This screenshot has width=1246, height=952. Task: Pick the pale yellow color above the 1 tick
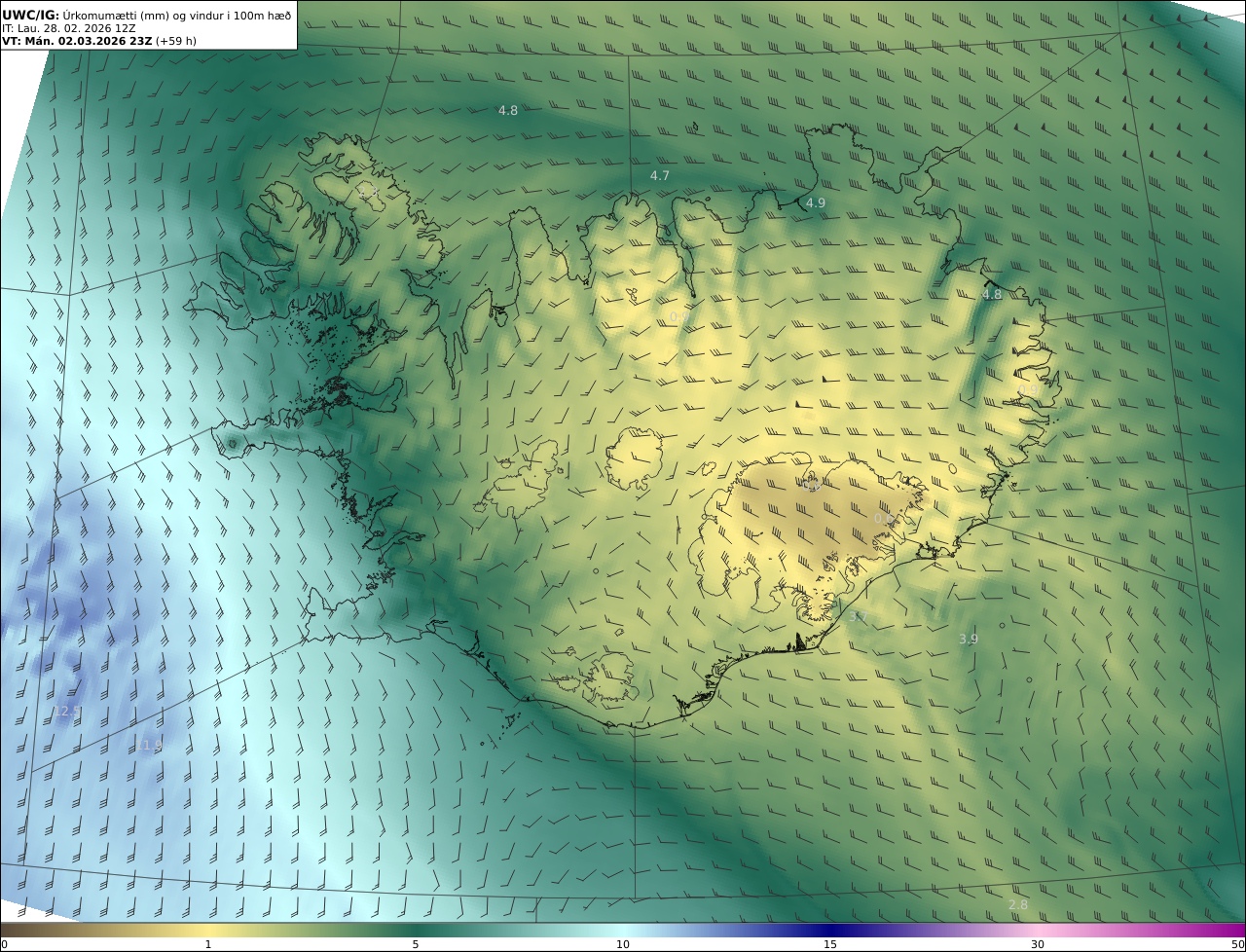click(208, 930)
